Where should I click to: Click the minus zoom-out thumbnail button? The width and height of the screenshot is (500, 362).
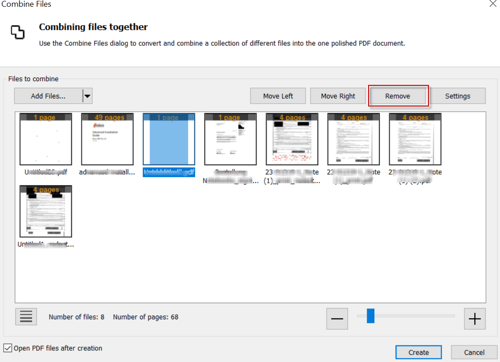click(337, 319)
